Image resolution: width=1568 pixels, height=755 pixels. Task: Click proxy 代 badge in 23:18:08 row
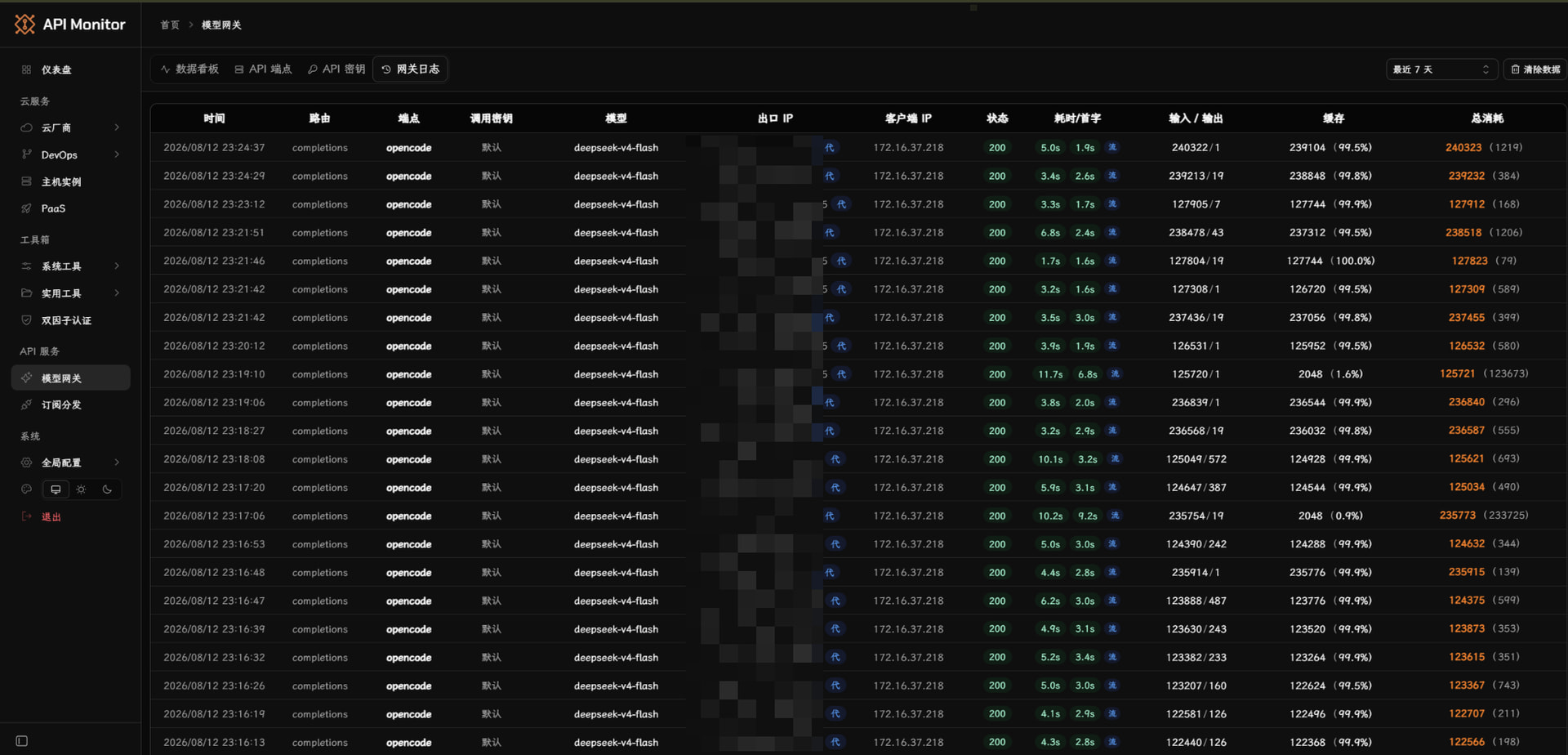pyautogui.click(x=835, y=459)
